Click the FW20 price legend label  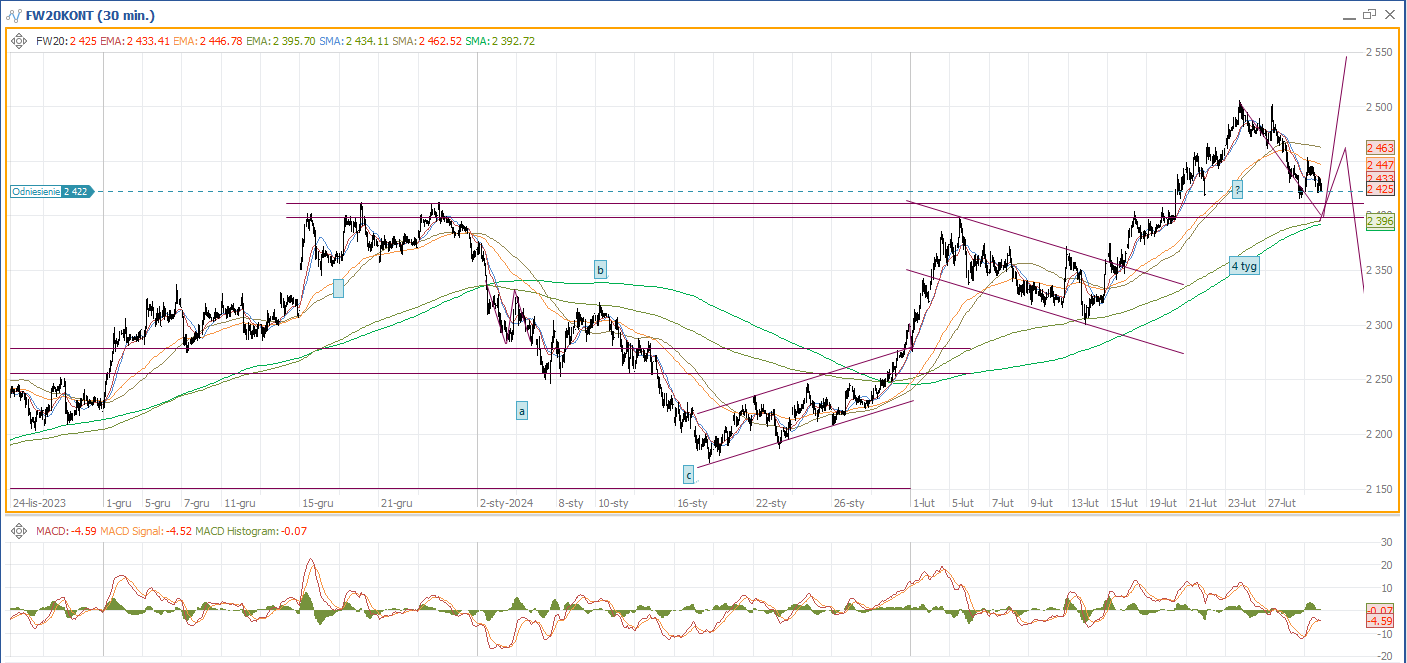pyautogui.click(x=66, y=41)
